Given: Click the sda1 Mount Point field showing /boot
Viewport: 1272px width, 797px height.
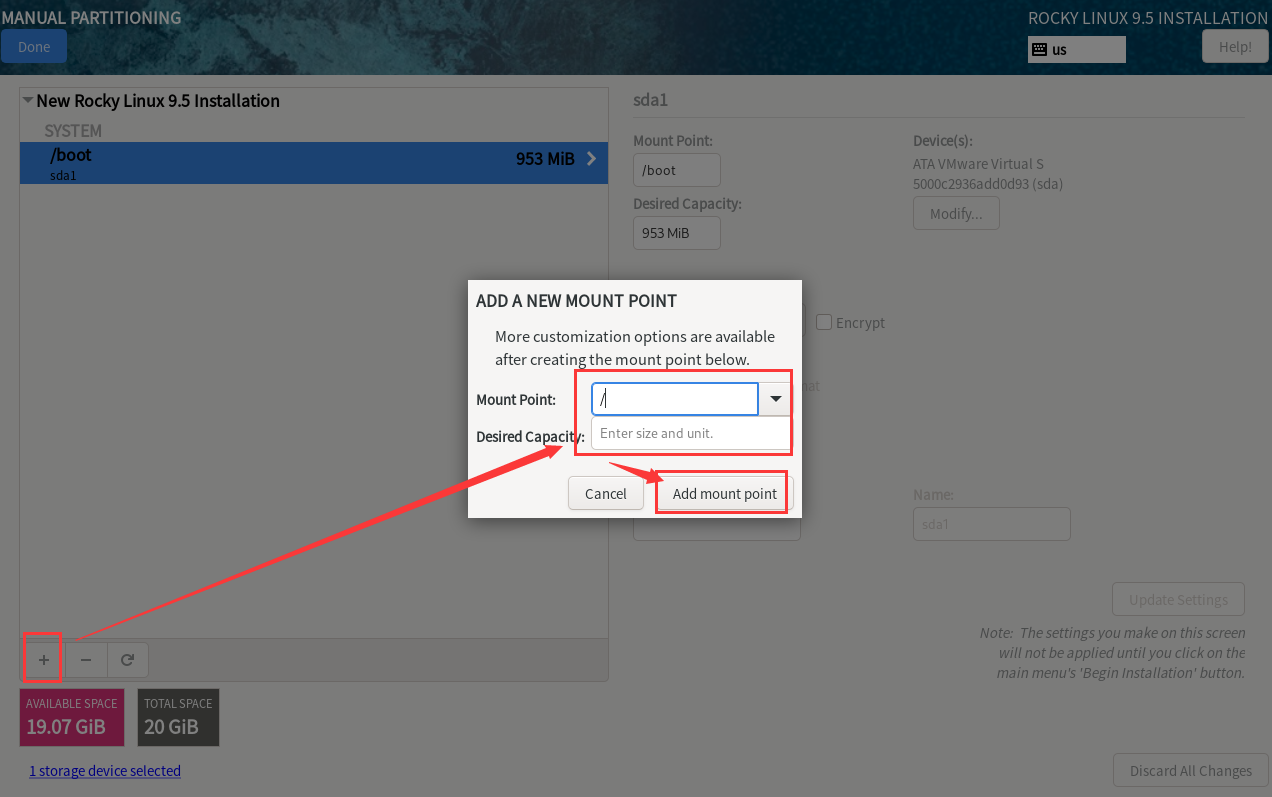Looking at the screenshot, I should [677, 170].
